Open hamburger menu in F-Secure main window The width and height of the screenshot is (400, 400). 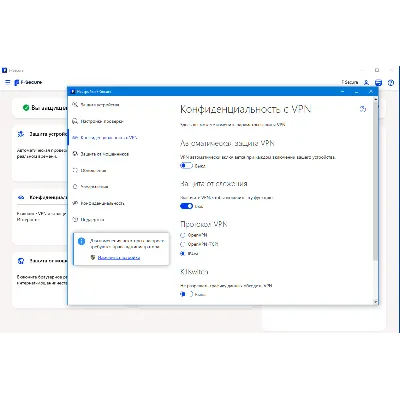[8, 82]
